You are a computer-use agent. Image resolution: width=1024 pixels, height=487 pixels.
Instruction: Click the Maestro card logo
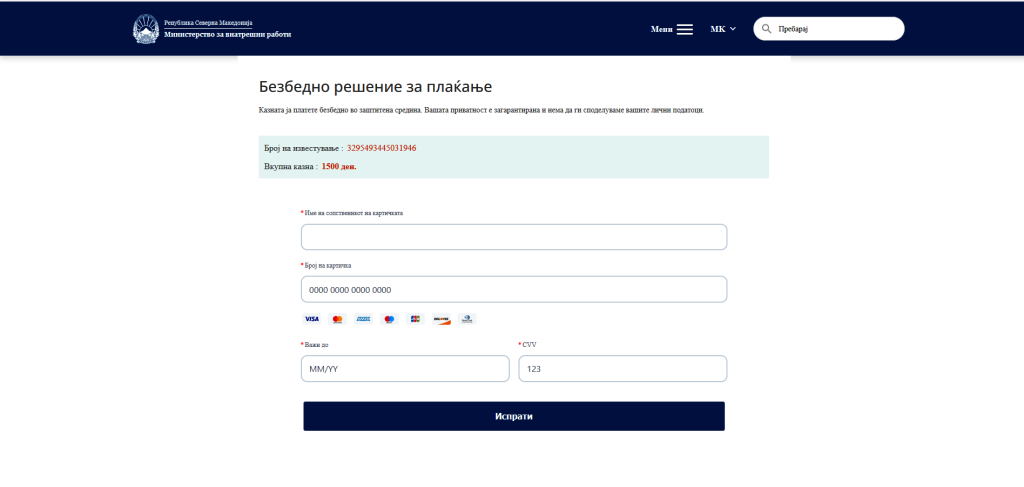(389, 319)
